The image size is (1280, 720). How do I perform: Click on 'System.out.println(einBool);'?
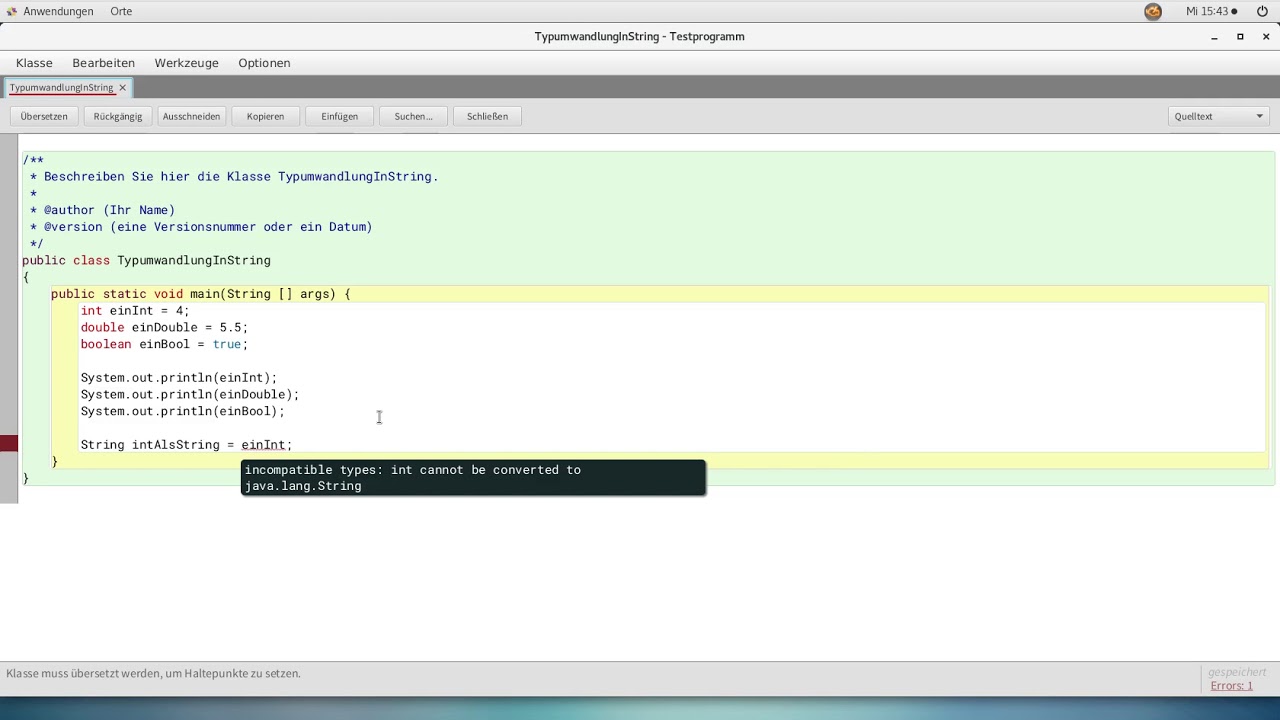183,412
